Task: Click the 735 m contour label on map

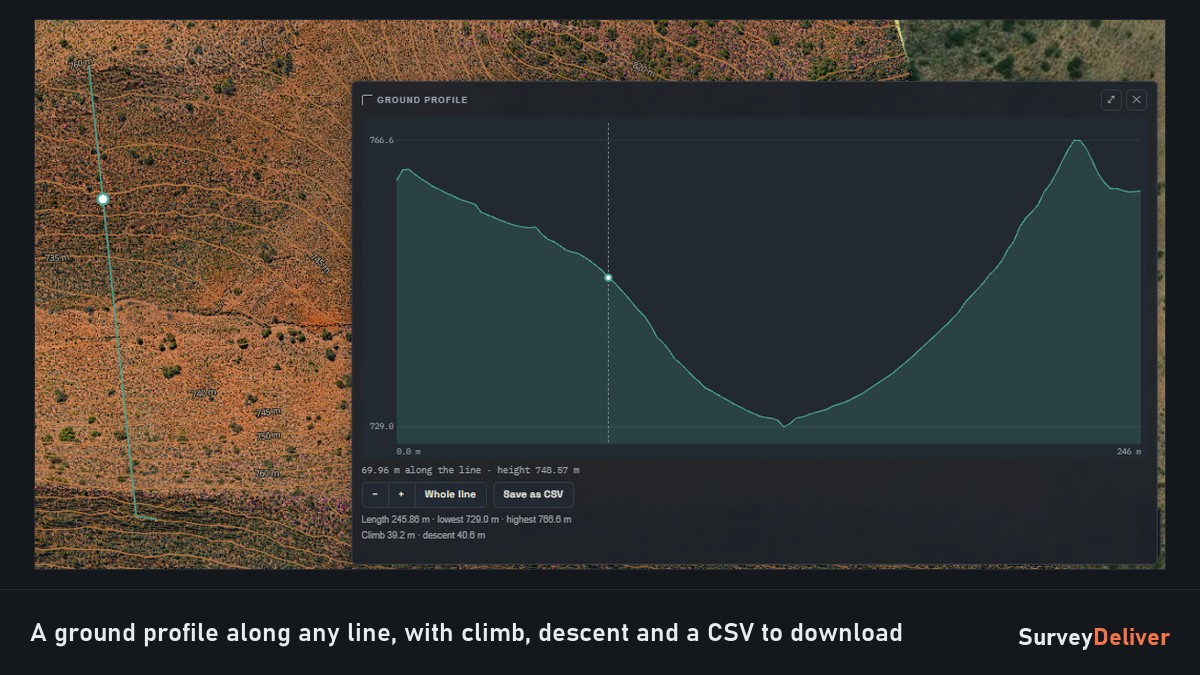Action: (x=57, y=258)
